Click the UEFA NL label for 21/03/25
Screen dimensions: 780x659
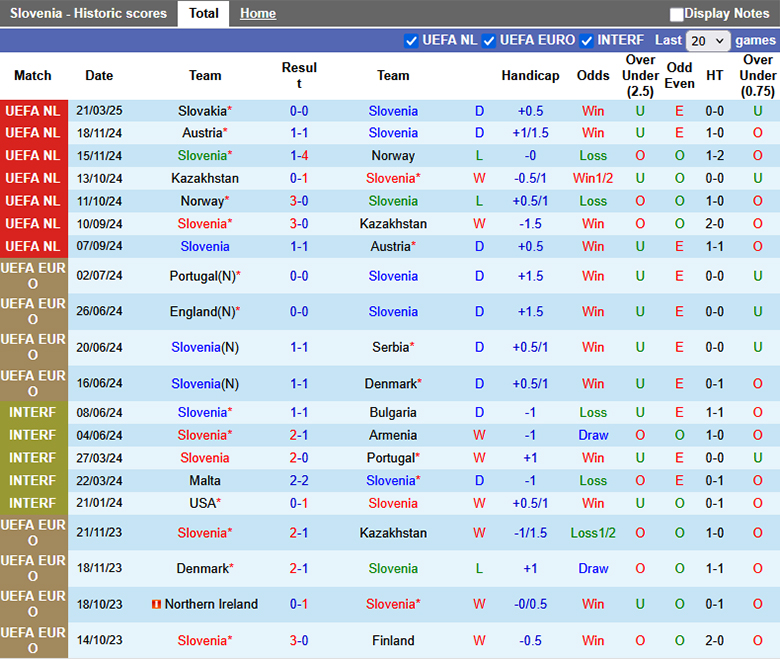tap(33, 111)
